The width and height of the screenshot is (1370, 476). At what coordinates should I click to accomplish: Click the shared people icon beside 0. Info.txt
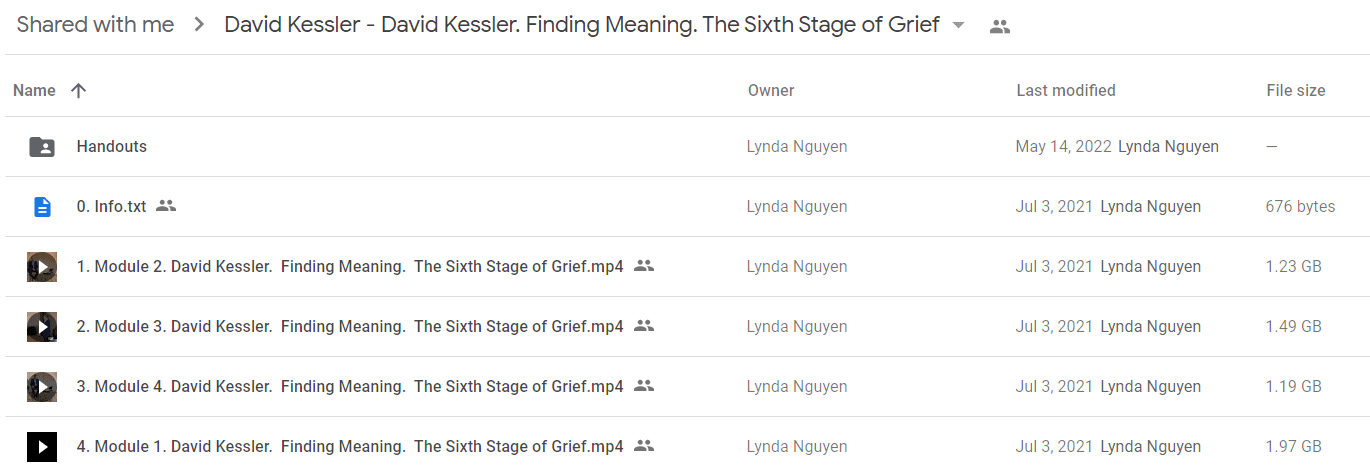coord(166,206)
